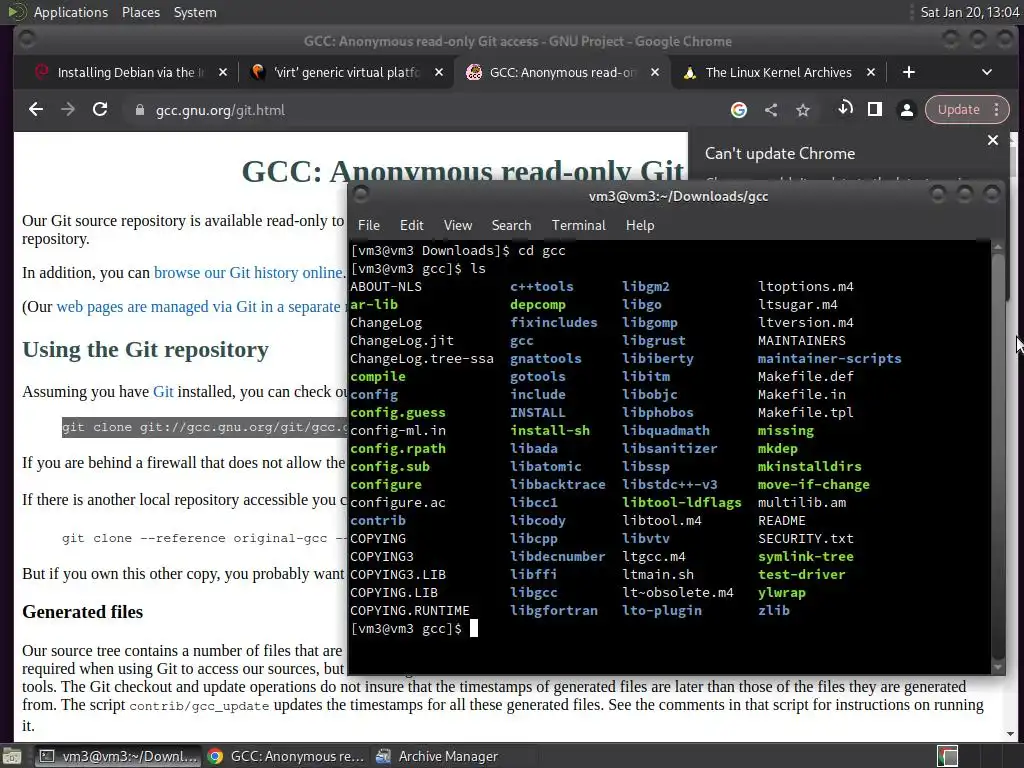The width and height of the screenshot is (1024, 768).
Task: Click the Git link in Assuming you have
Action: (x=163, y=391)
